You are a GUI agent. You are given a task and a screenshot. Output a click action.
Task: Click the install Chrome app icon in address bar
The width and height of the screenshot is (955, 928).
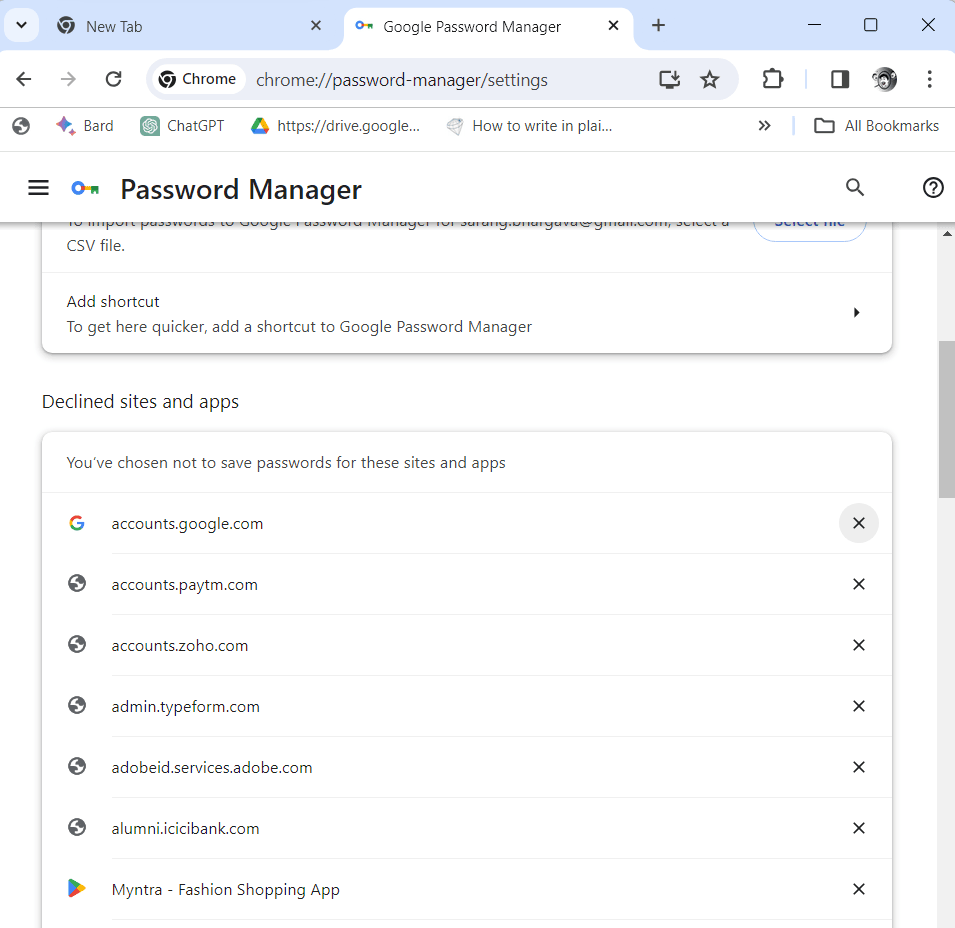pos(669,78)
